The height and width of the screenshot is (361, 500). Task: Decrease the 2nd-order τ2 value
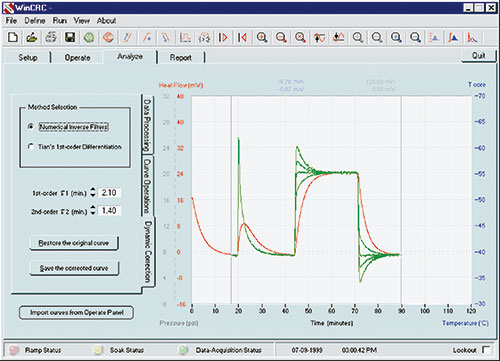[x=93, y=213]
